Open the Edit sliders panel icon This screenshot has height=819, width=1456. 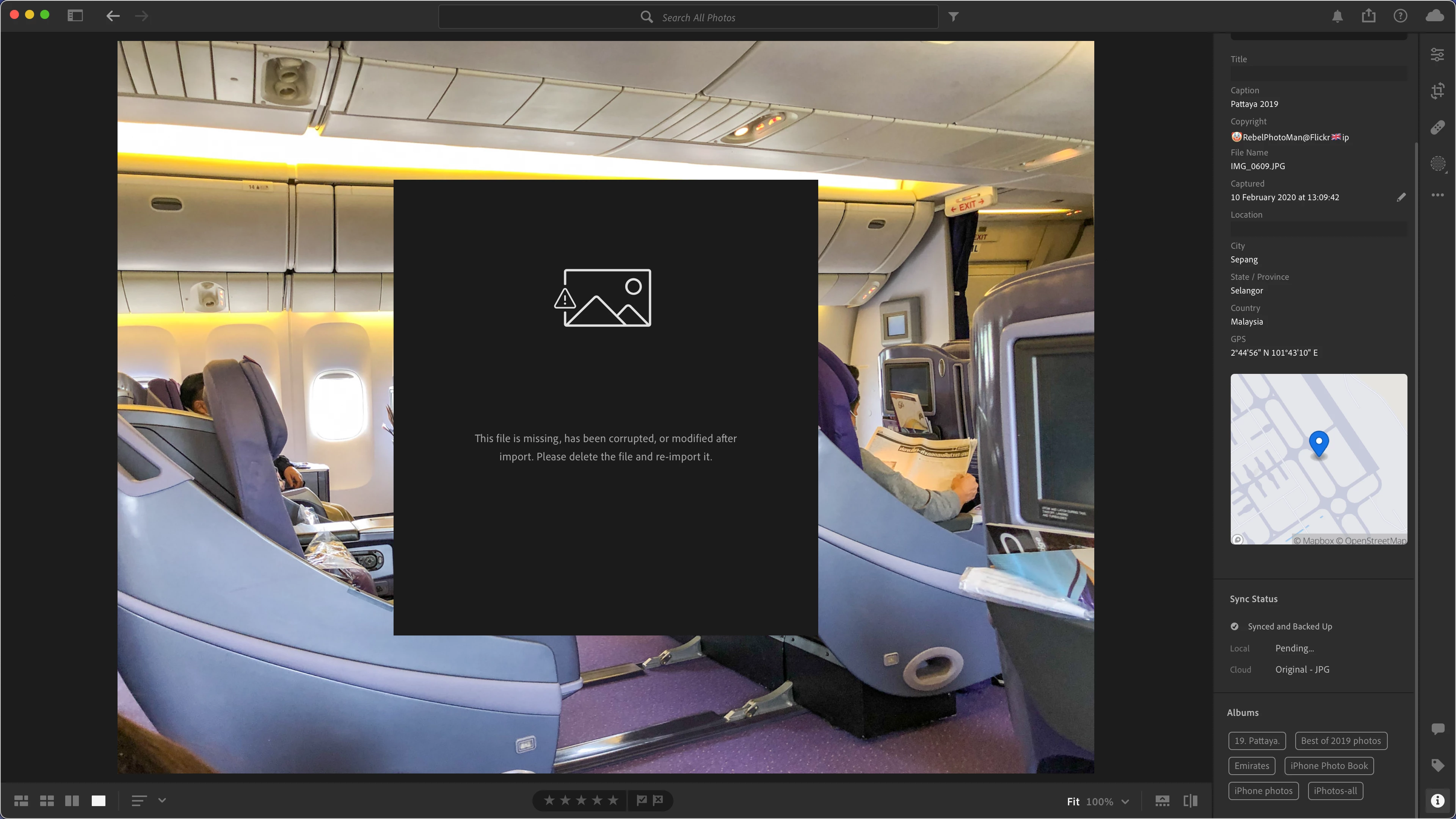(x=1437, y=55)
